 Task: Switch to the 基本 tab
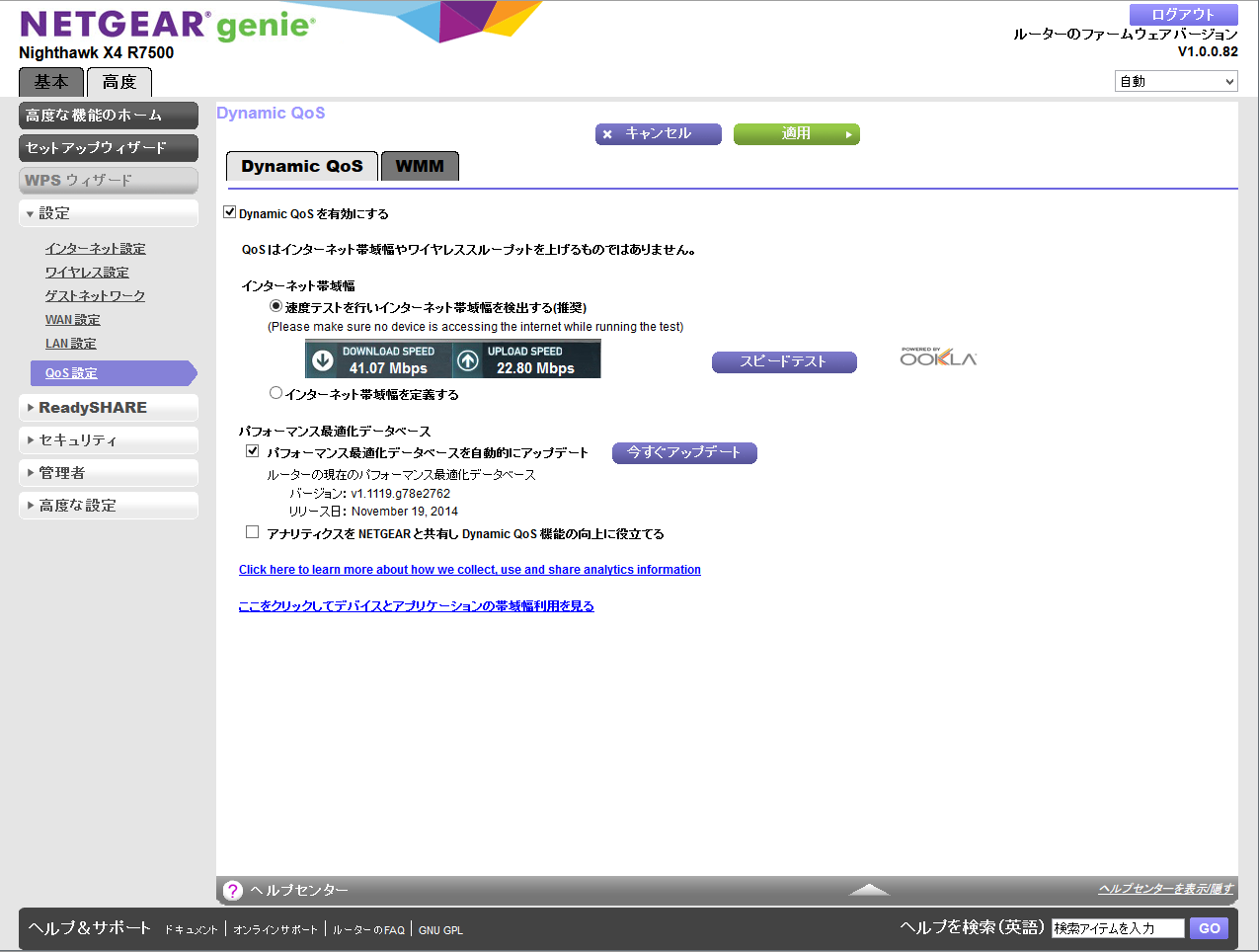[51, 82]
